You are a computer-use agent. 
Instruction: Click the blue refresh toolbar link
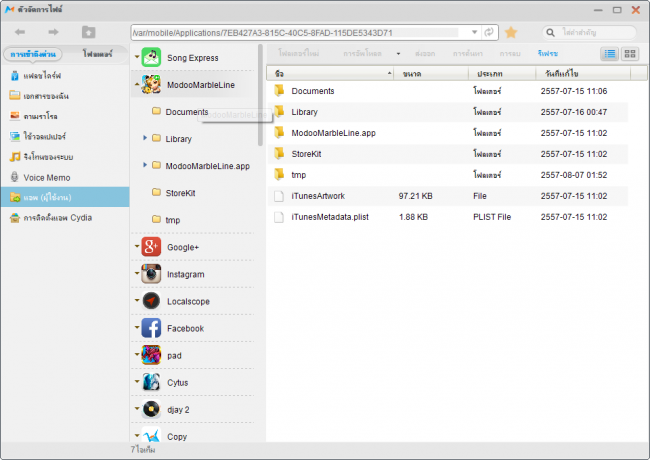548,53
